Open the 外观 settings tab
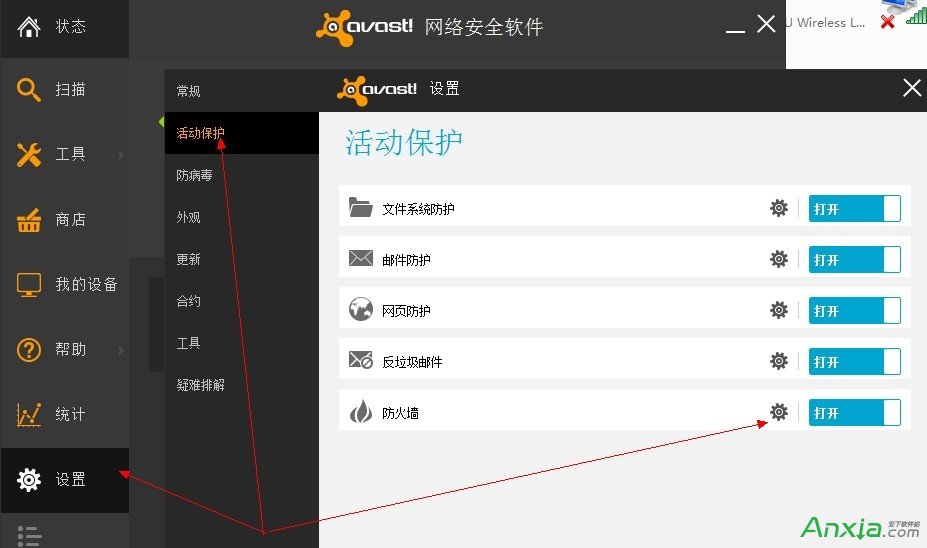927x548 pixels. [241, 217]
